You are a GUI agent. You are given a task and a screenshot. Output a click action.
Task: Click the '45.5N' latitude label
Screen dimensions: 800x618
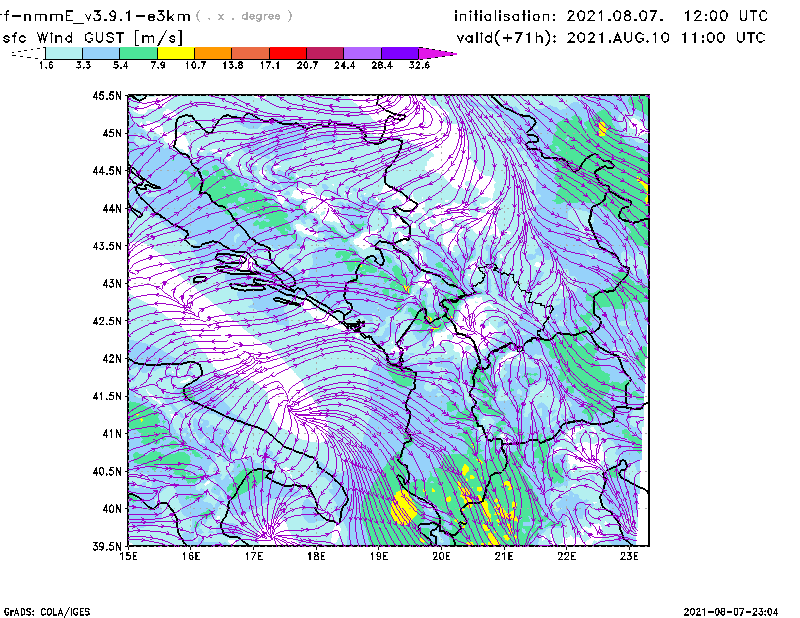(x=107, y=95)
